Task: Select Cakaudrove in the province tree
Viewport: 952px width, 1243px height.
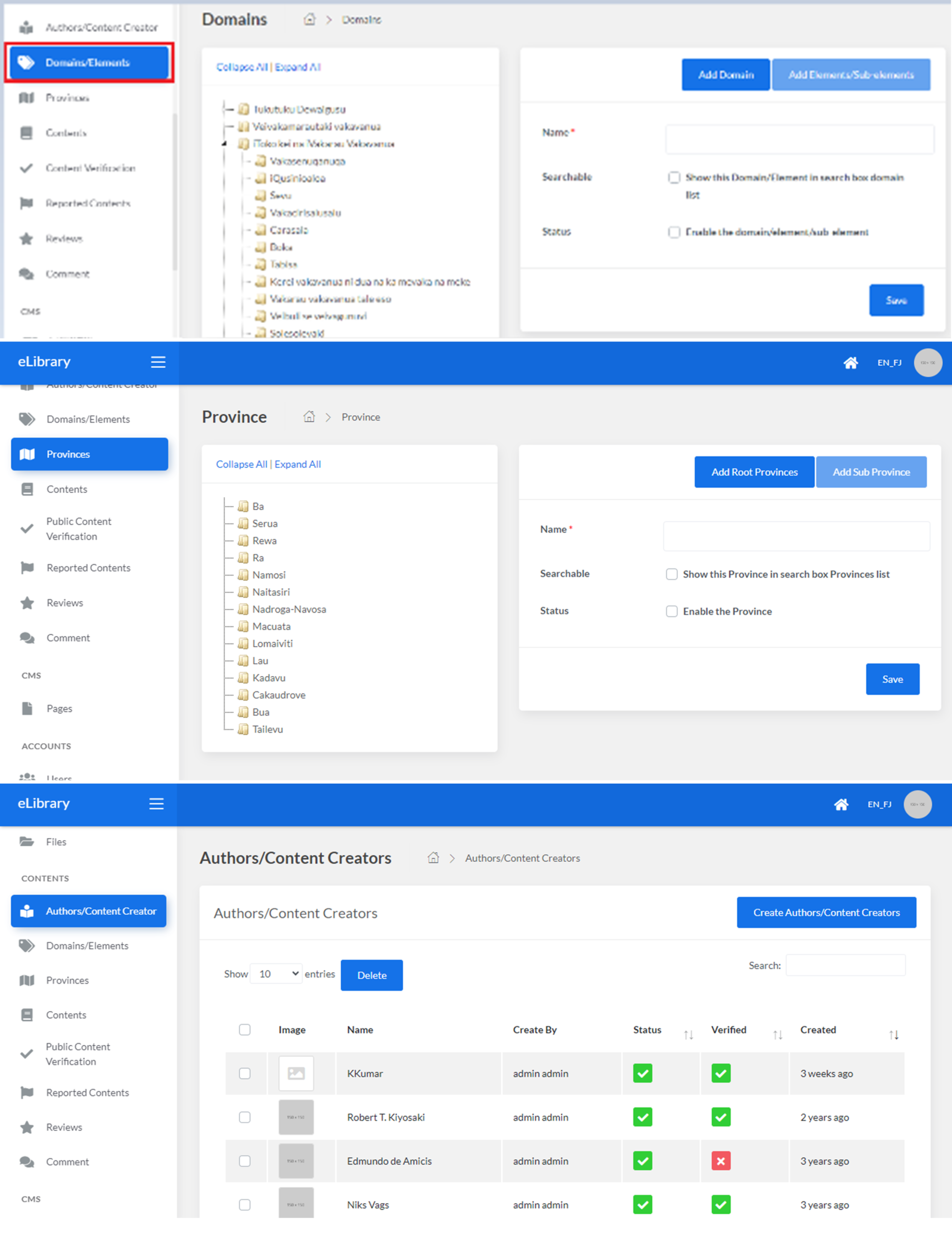Action: (x=279, y=695)
